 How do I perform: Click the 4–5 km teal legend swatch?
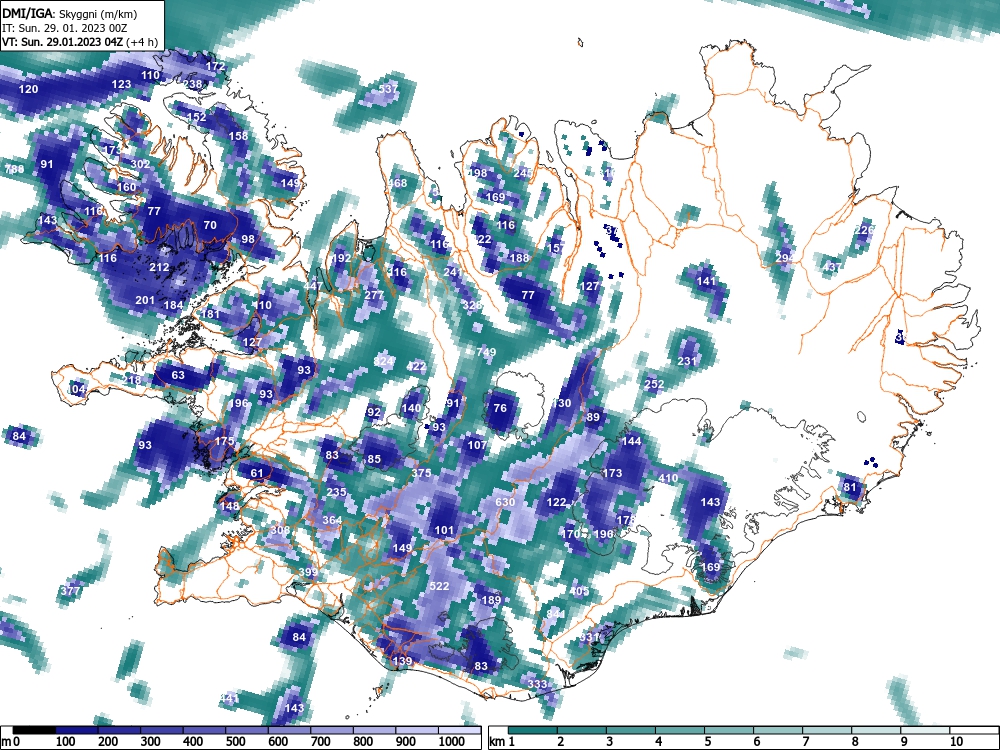pyautogui.click(x=680, y=730)
